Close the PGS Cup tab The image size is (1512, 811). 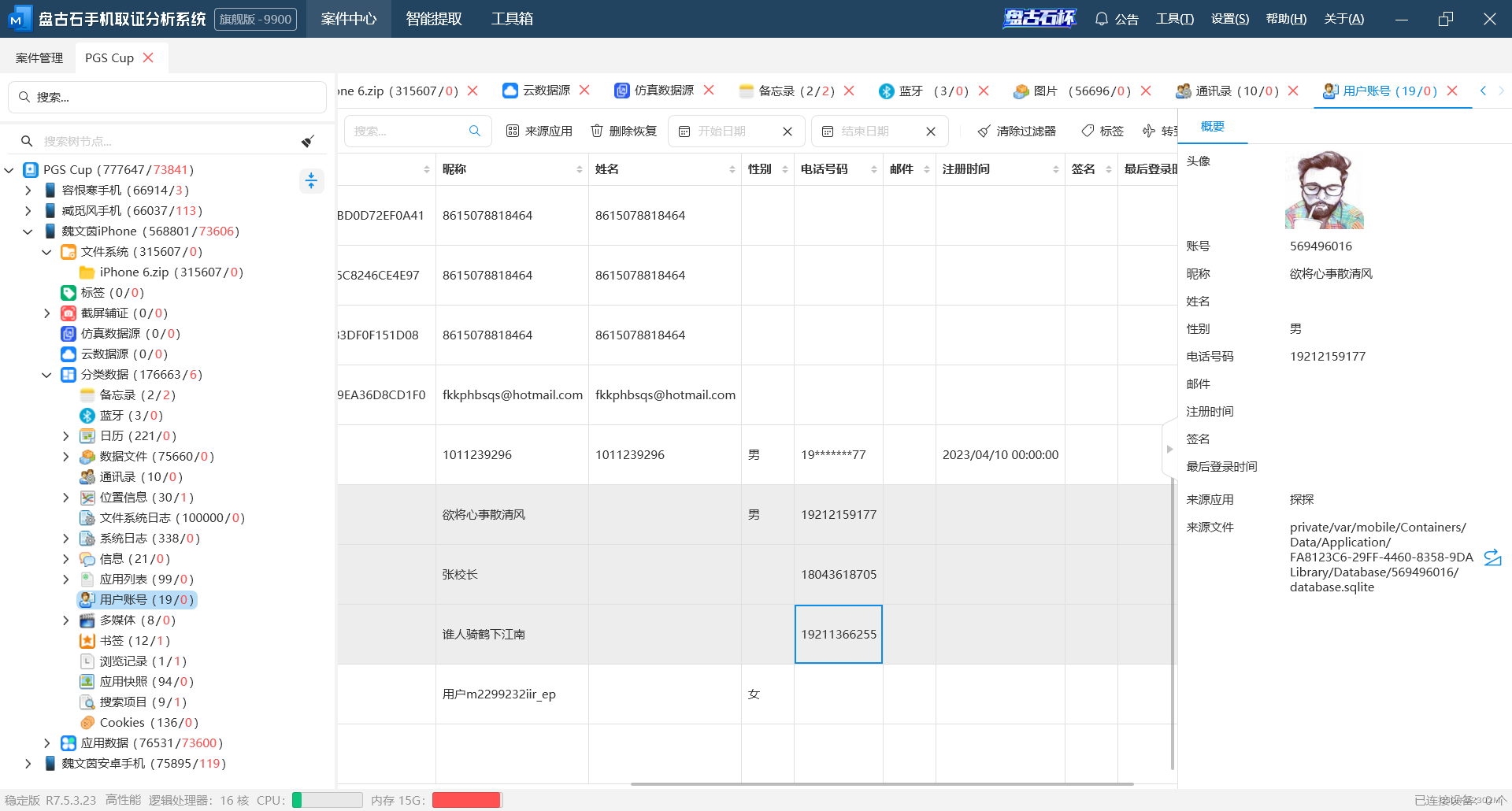click(148, 57)
